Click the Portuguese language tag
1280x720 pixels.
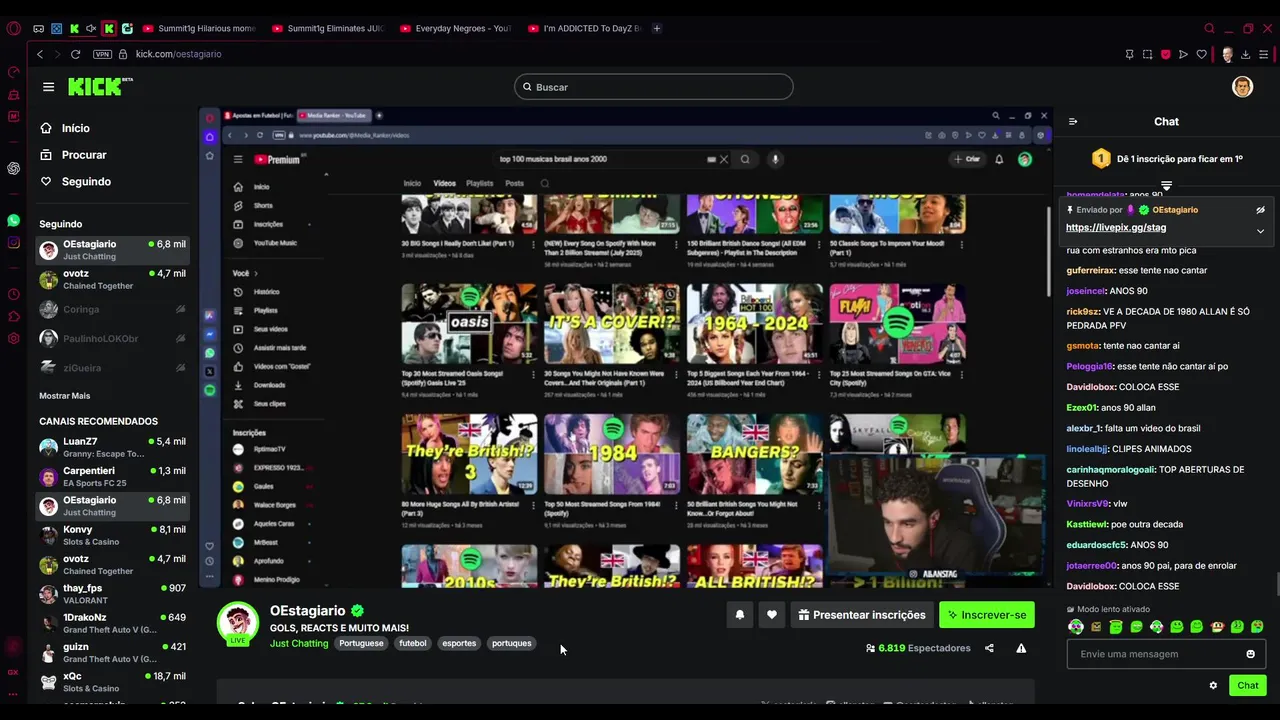(361, 643)
